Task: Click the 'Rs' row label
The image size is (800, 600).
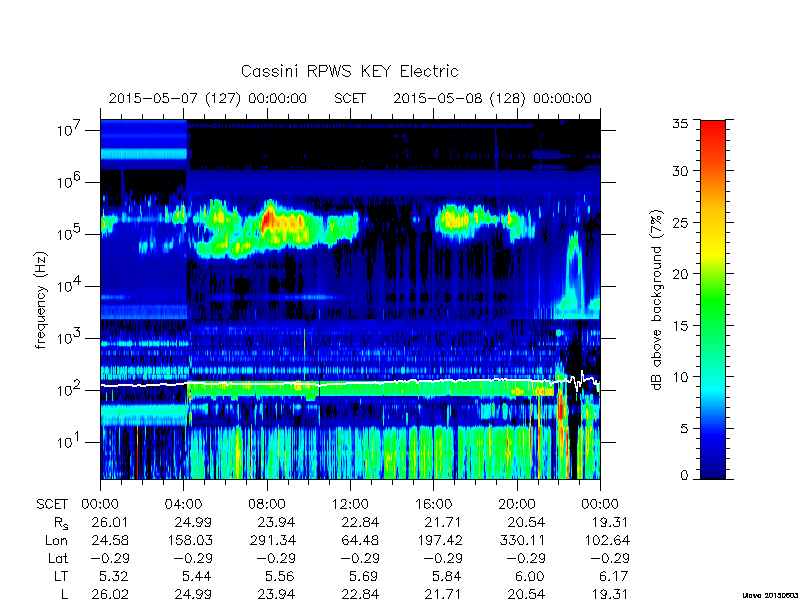Action: [x=61, y=523]
